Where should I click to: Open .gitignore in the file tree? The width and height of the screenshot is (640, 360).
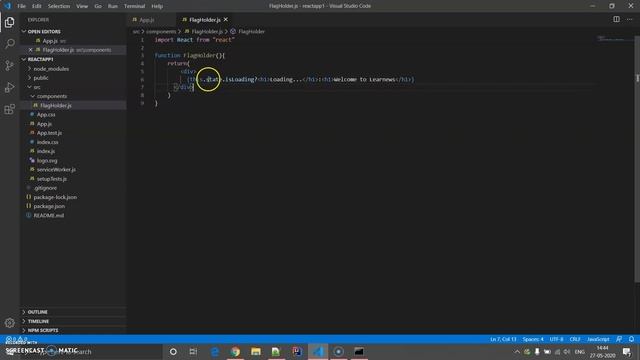[73, 188]
